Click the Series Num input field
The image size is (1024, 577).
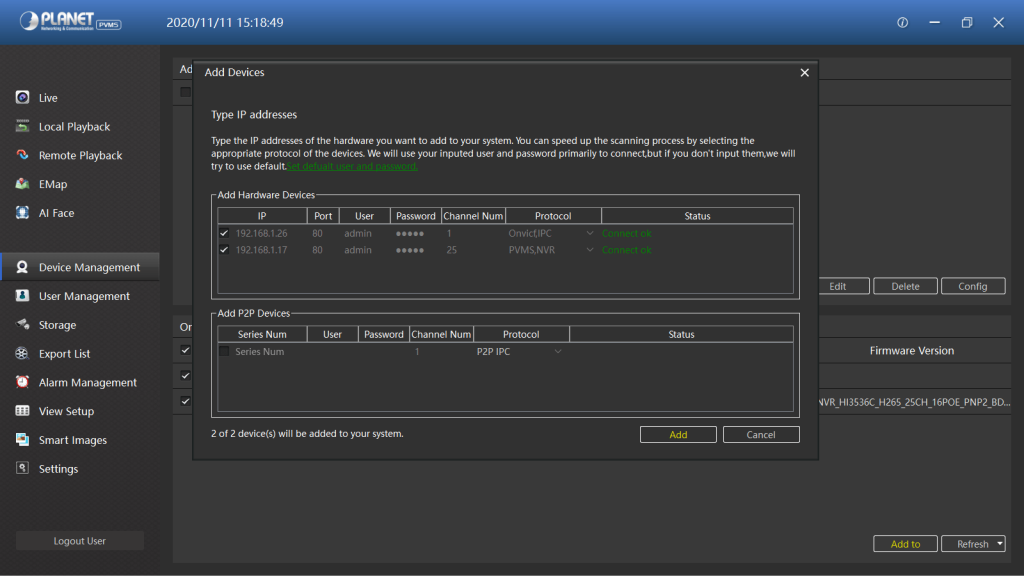pyautogui.click(x=259, y=351)
